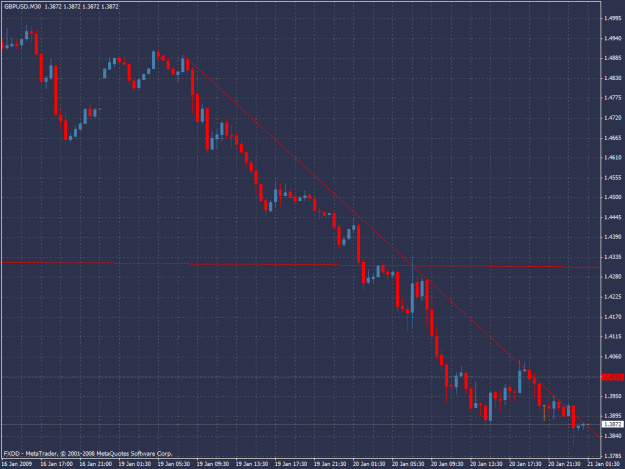Select the 1.4665 price axis label

pos(613,138)
